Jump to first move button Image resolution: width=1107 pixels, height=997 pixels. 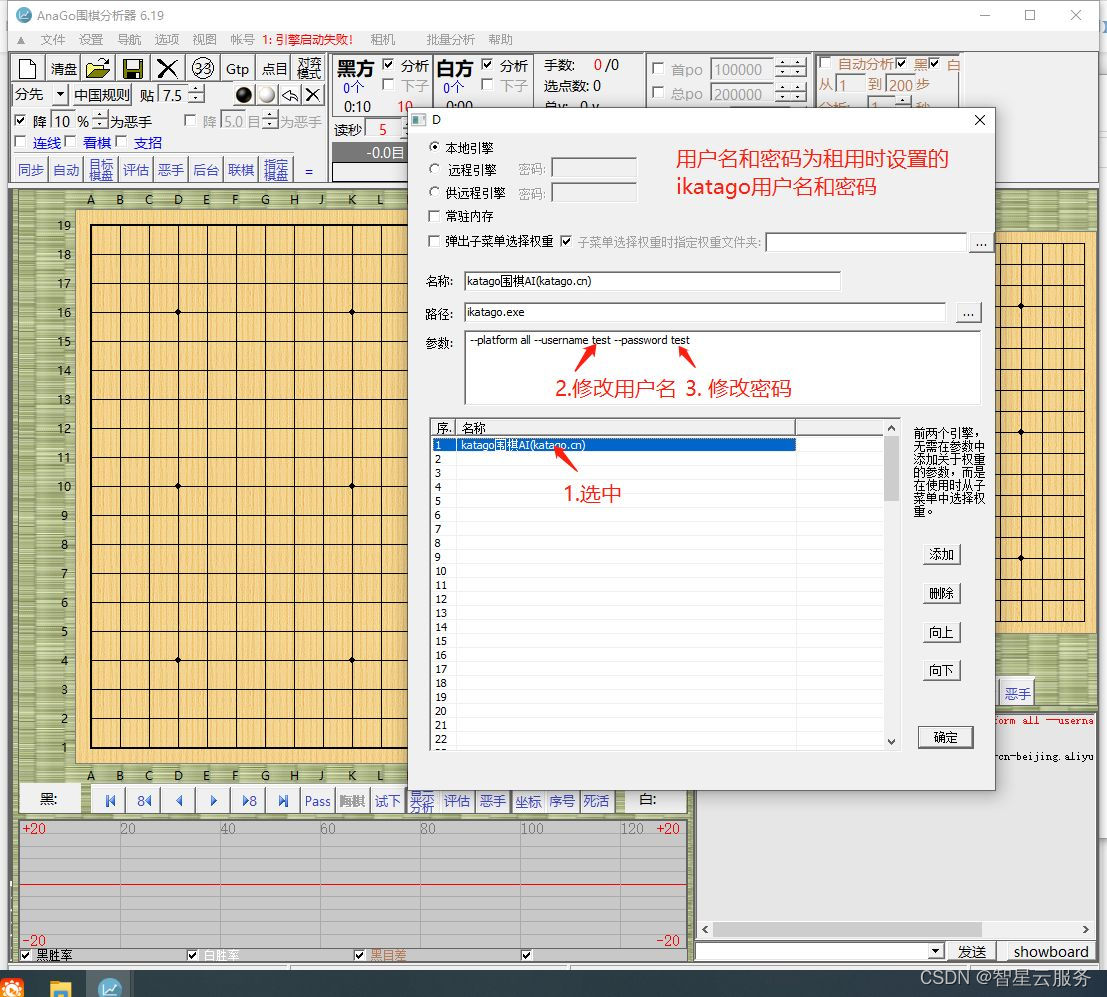tap(110, 801)
